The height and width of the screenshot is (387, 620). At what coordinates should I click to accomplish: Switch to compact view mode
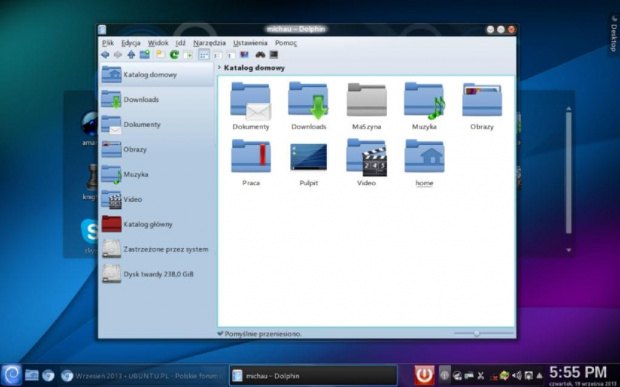click(x=218, y=55)
